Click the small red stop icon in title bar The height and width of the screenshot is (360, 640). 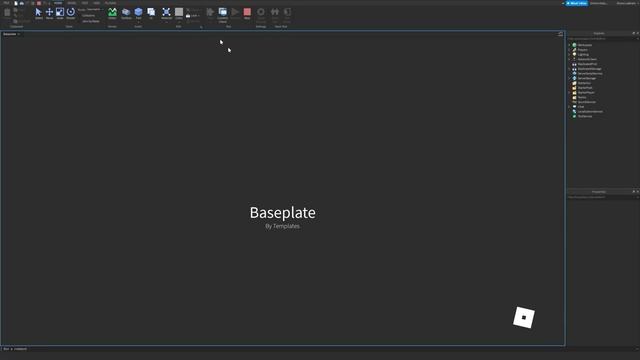39,3
